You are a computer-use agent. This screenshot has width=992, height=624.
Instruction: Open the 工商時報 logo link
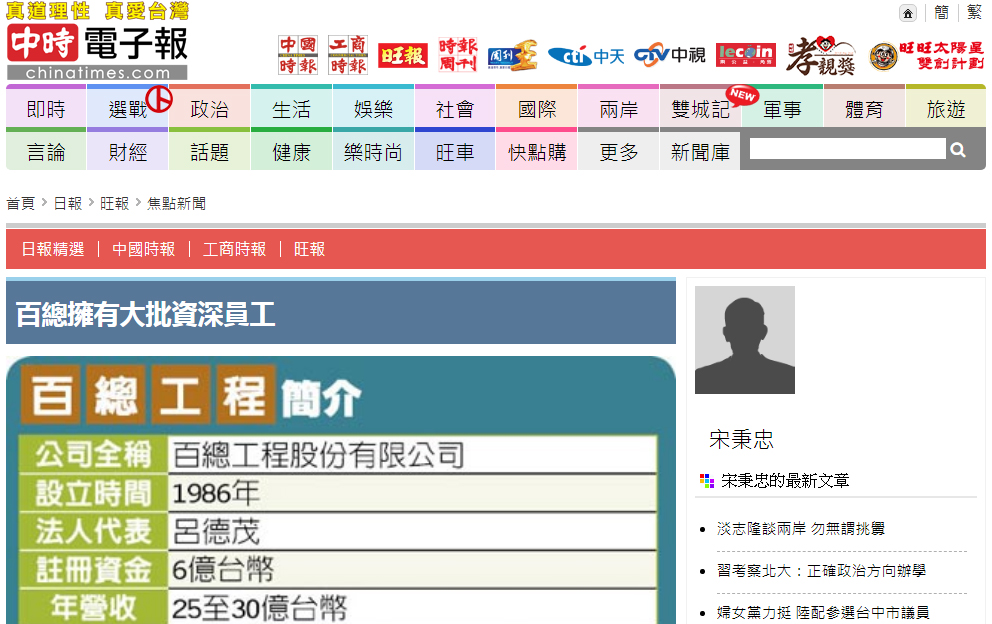pyautogui.click(x=347, y=55)
